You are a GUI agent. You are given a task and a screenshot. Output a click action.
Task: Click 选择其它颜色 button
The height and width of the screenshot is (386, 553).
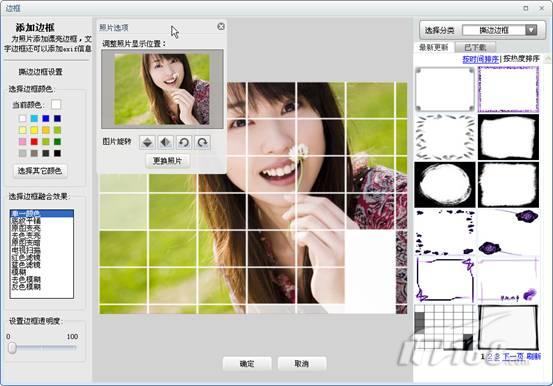pyautogui.click(x=40, y=171)
